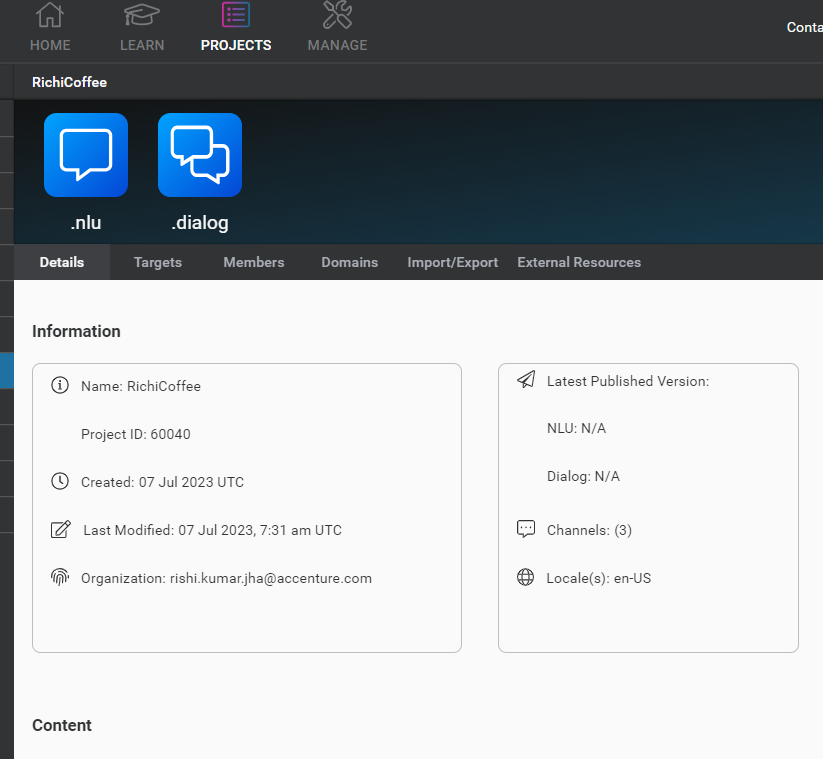The width and height of the screenshot is (823, 759).
Task: Click the Learn graduation cap icon
Action: pos(142,16)
